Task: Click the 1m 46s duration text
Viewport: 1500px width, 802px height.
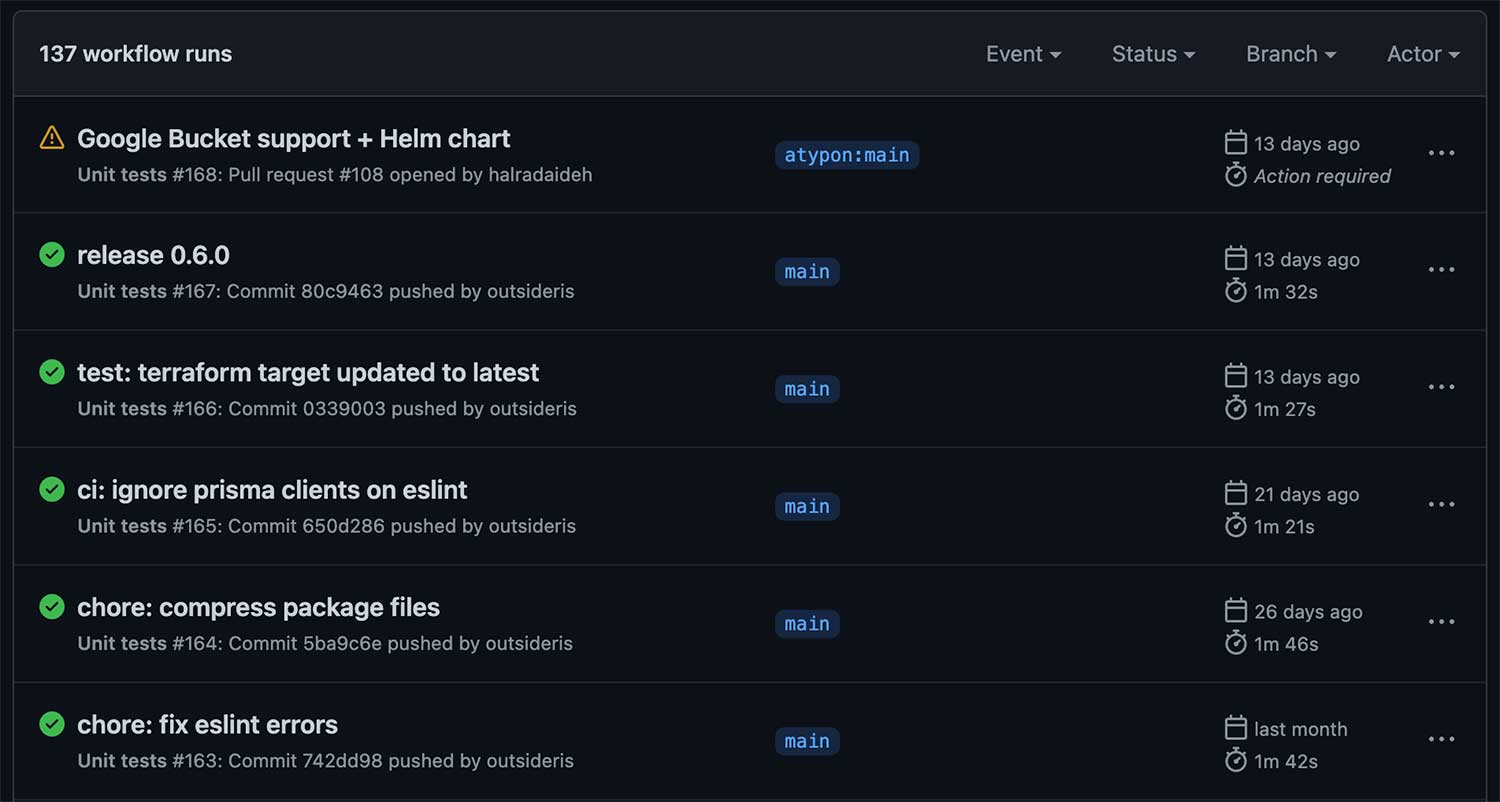Action: 1286,644
